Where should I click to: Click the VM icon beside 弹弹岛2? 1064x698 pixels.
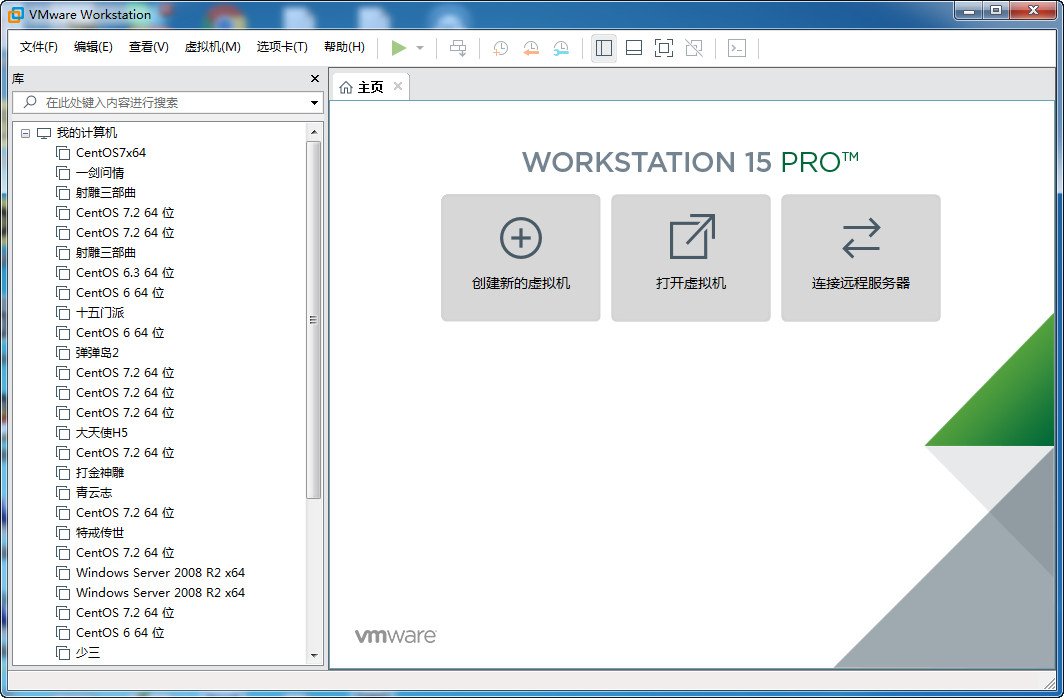[63, 353]
